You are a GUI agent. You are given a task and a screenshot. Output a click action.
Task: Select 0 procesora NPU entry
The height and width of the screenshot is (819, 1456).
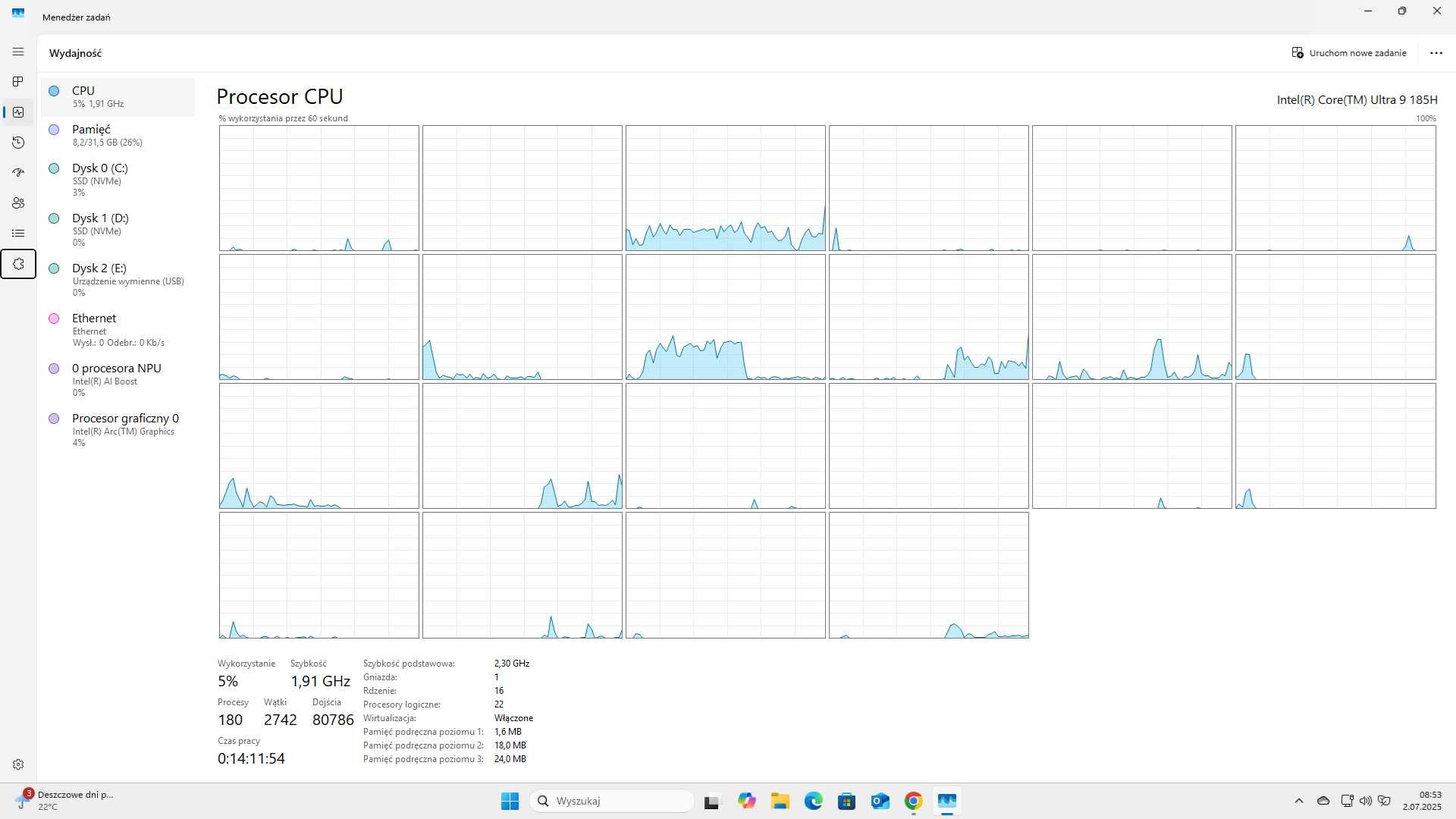pyautogui.click(x=118, y=380)
